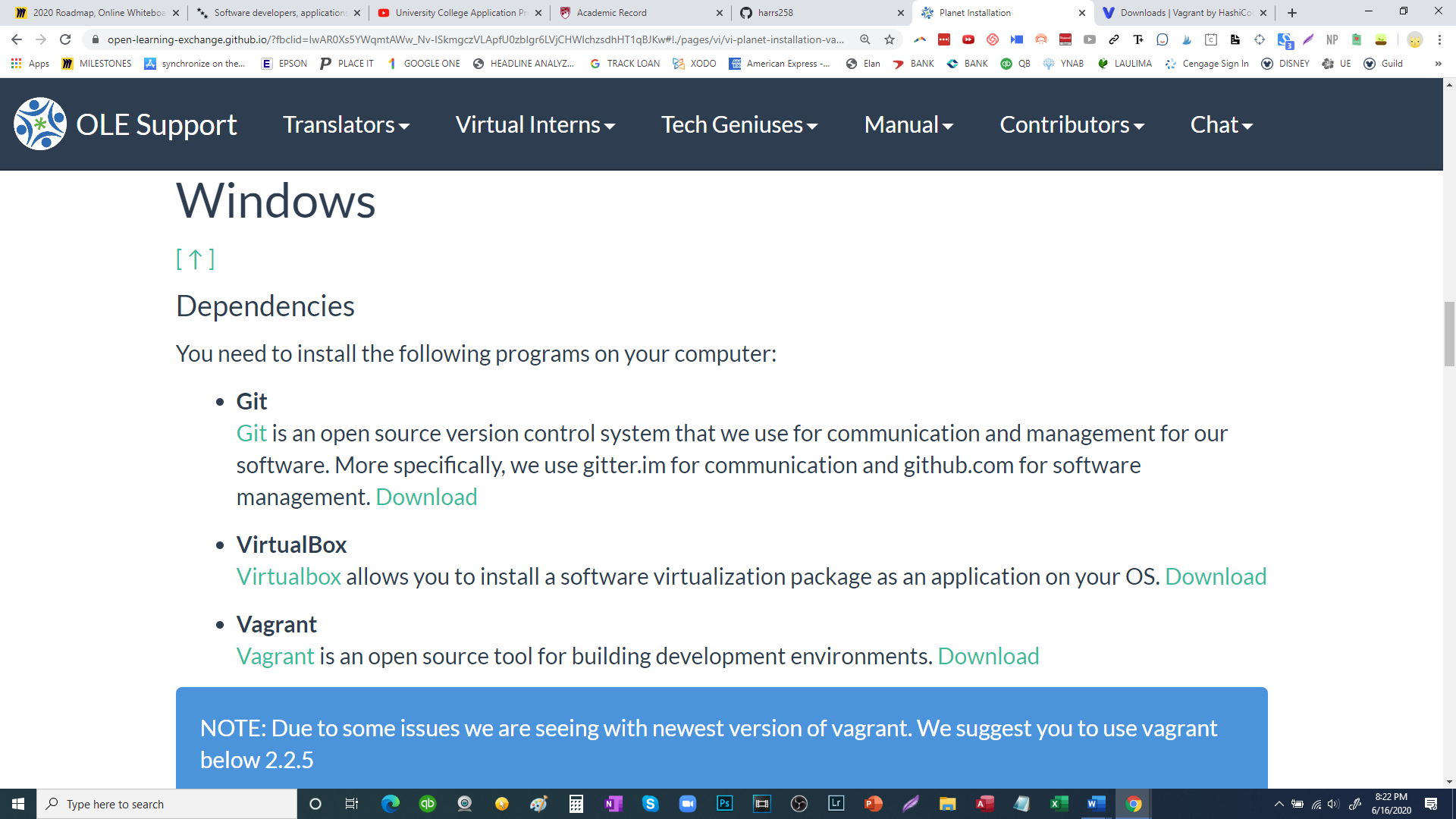This screenshot has height=819, width=1456.
Task: Open Photoshop from the taskbar
Action: (x=724, y=804)
